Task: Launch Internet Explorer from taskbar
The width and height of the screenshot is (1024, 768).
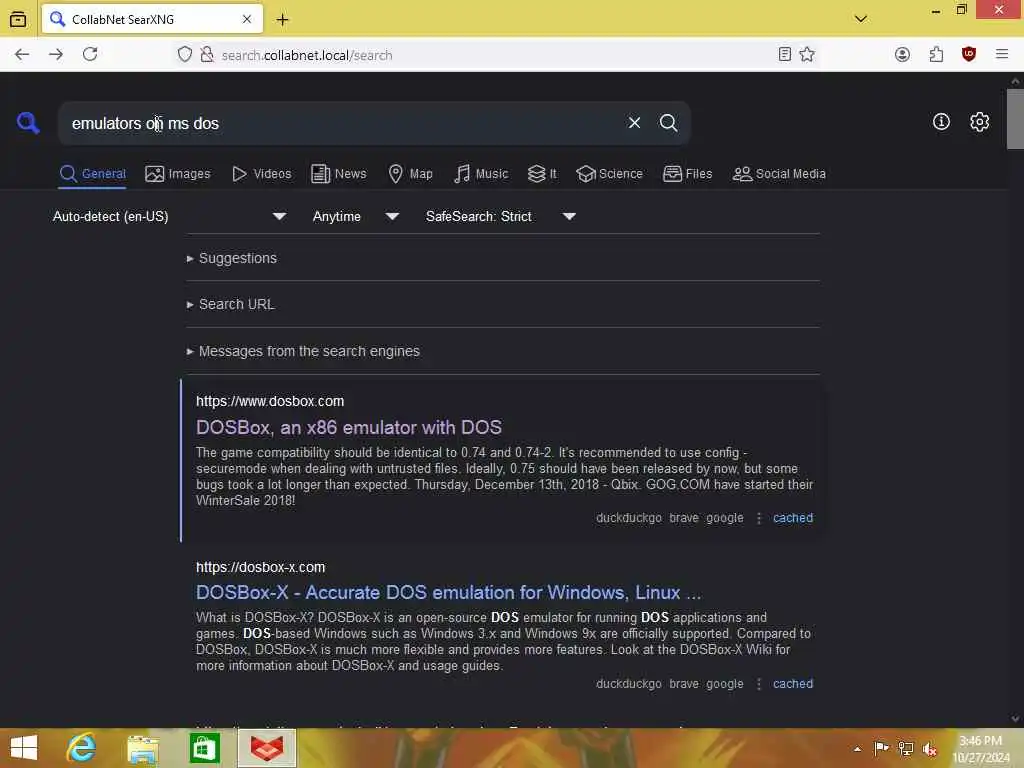Action: [x=81, y=748]
